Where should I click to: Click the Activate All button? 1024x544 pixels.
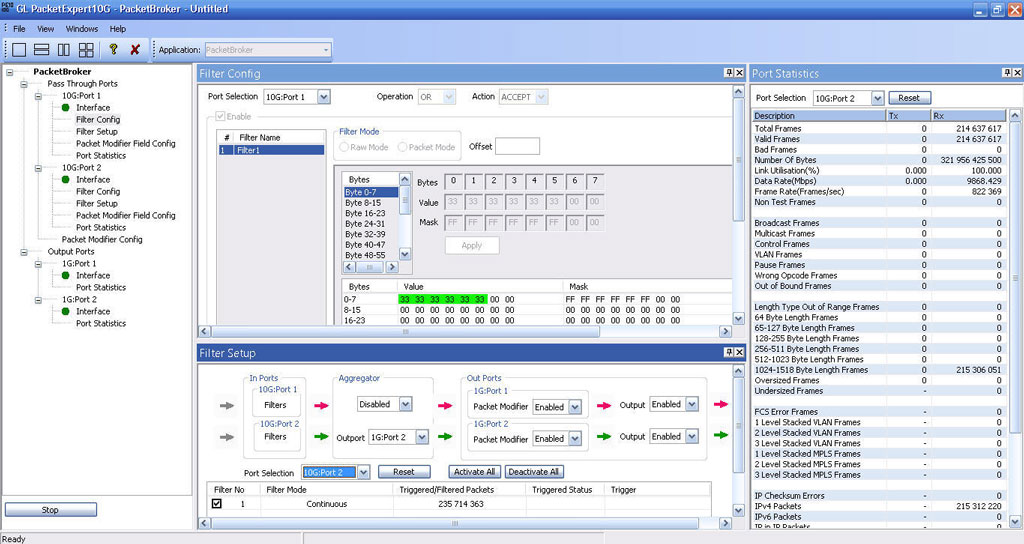coord(475,472)
